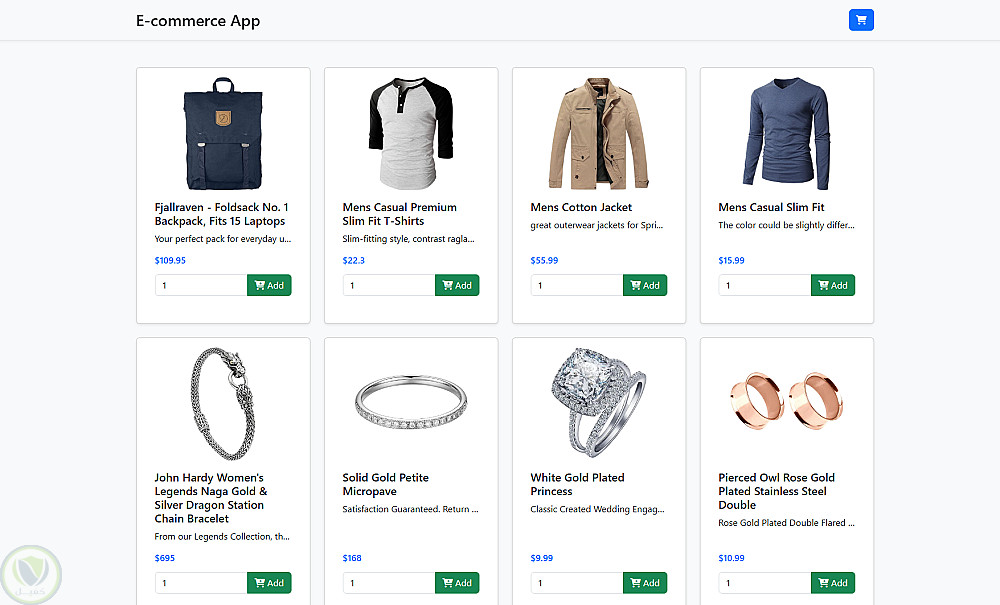Add Mens Casual Slim Fit to cart
This screenshot has width=1000, height=605.
pos(833,285)
